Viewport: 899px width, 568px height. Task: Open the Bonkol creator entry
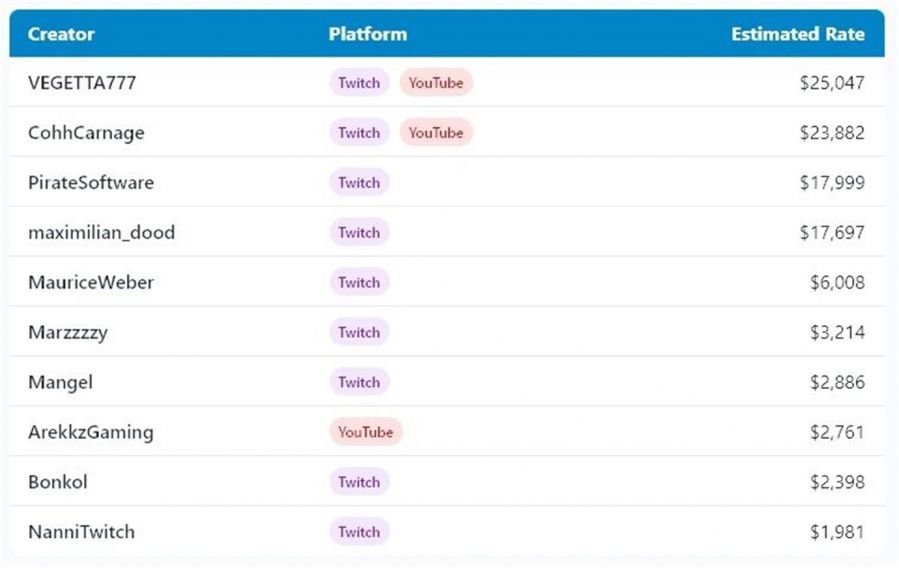click(x=58, y=482)
